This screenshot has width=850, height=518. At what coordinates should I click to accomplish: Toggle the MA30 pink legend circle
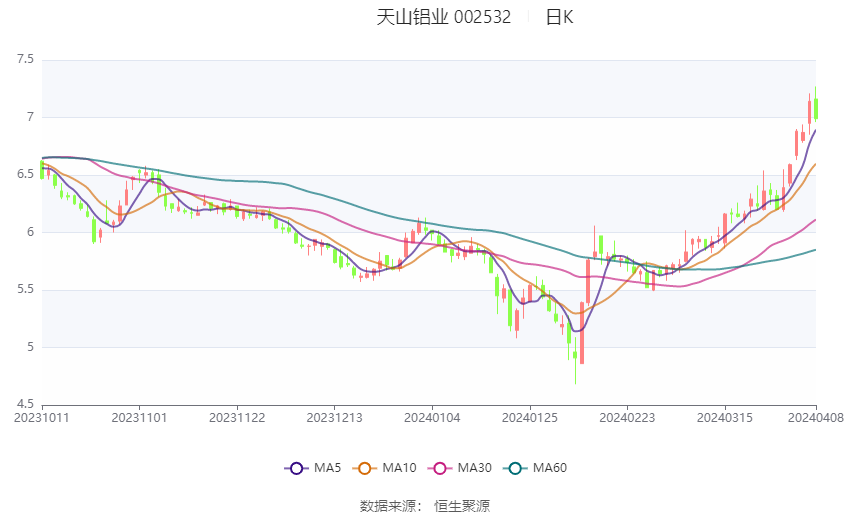pyautogui.click(x=440, y=468)
